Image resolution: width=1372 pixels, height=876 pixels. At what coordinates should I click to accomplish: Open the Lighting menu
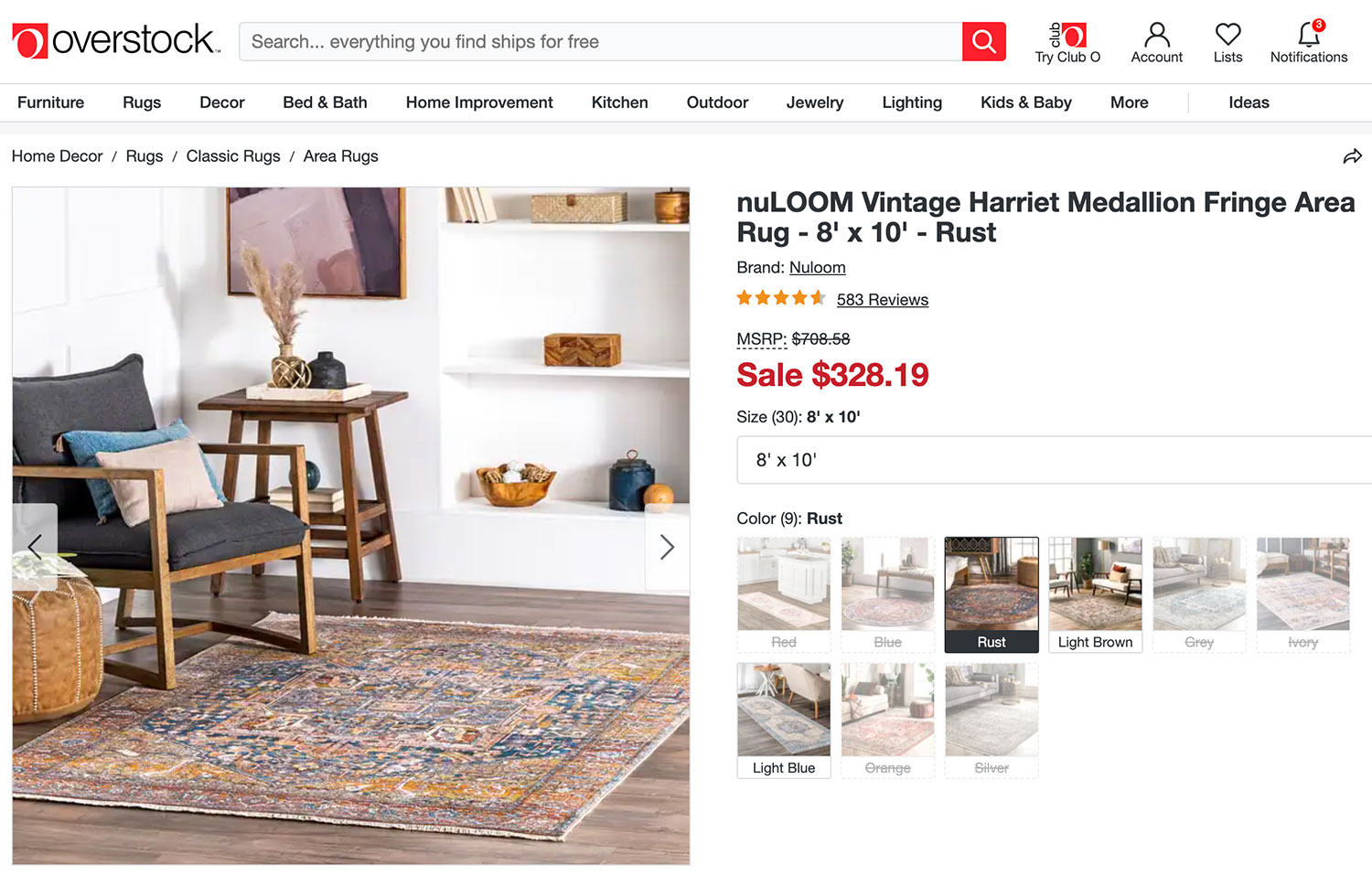[912, 102]
